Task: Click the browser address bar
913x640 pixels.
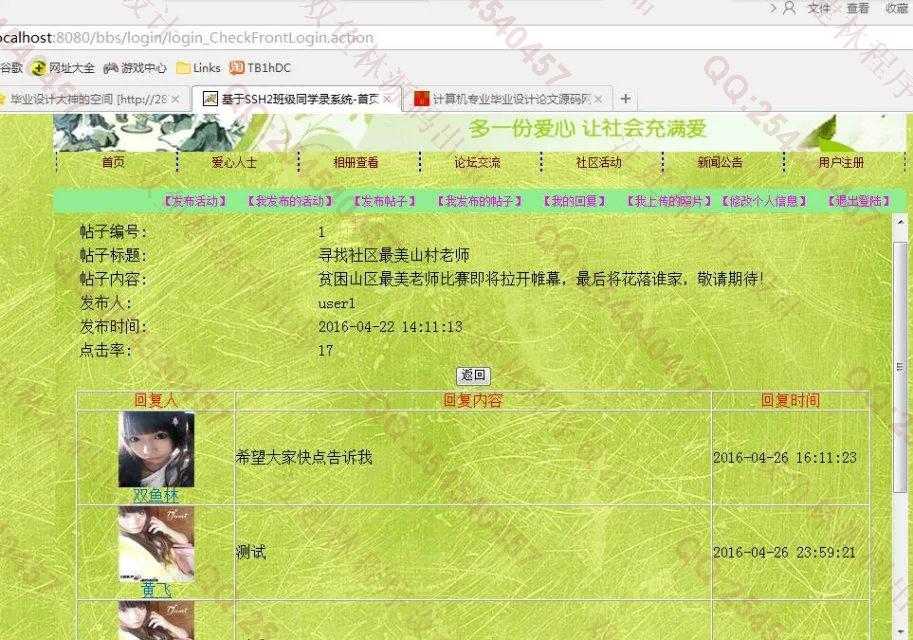Action: pos(454,38)
